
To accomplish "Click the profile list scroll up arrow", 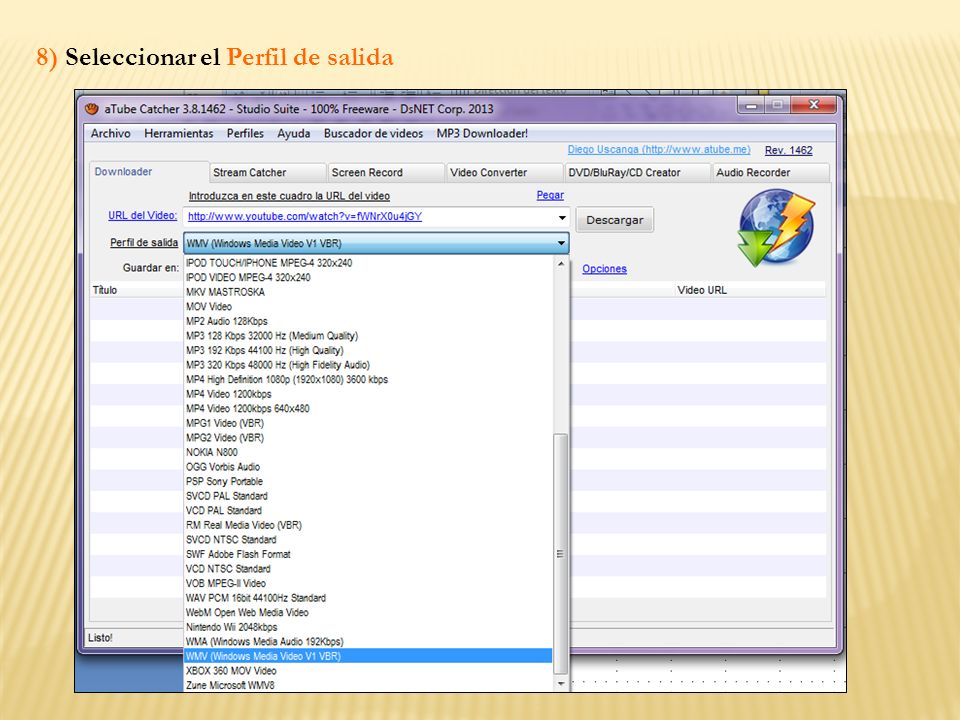I will (x=561, y=263).
